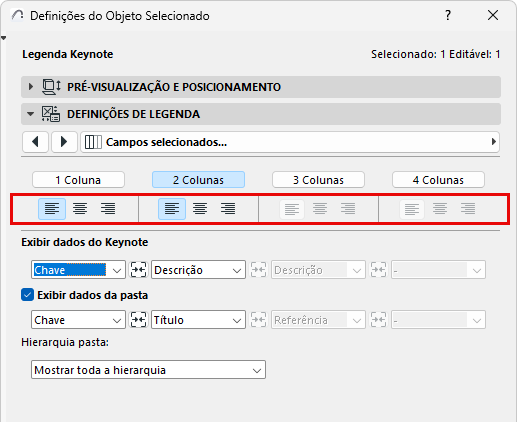Set right alignment for column 2
This screenshot has width=517, height=422.
tap(228, 209)
